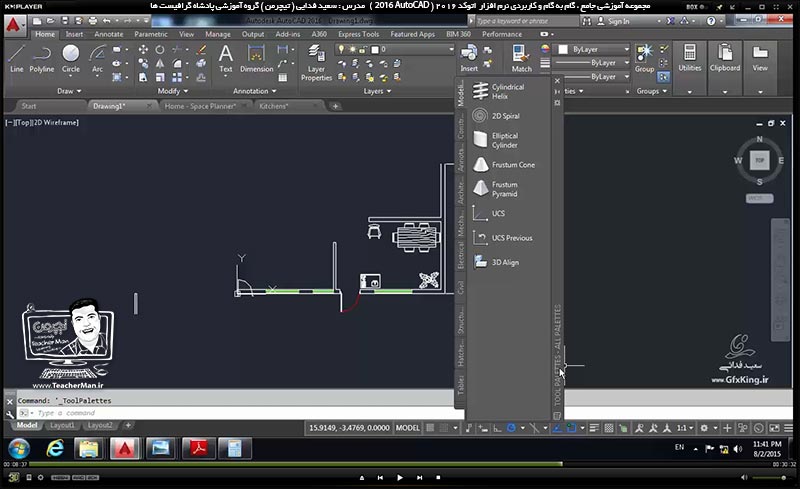800x489 pixels.
Task: Select Frustum Cone palette tool
Action: [505, 165]
